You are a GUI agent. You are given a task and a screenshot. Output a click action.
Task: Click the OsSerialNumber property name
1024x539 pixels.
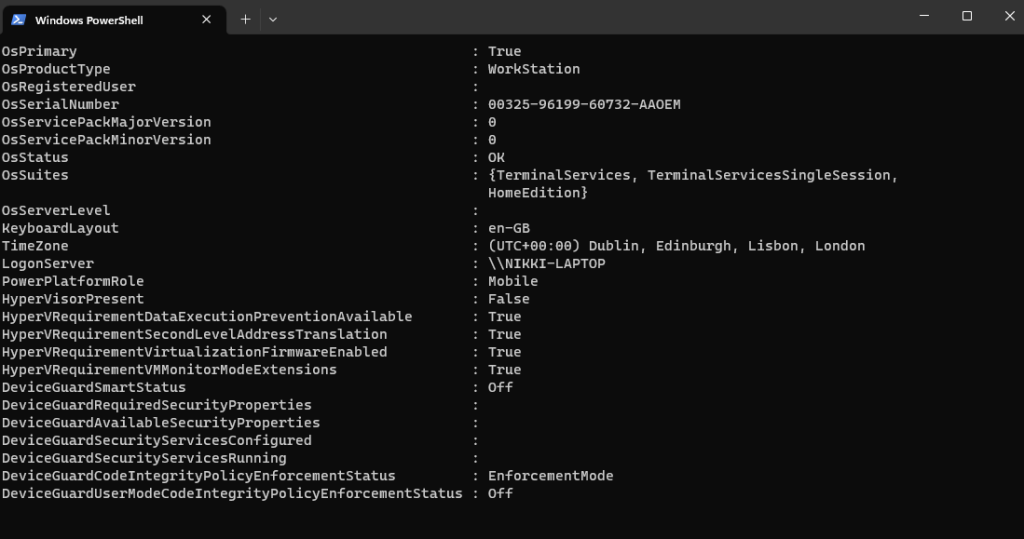point(60,105)
